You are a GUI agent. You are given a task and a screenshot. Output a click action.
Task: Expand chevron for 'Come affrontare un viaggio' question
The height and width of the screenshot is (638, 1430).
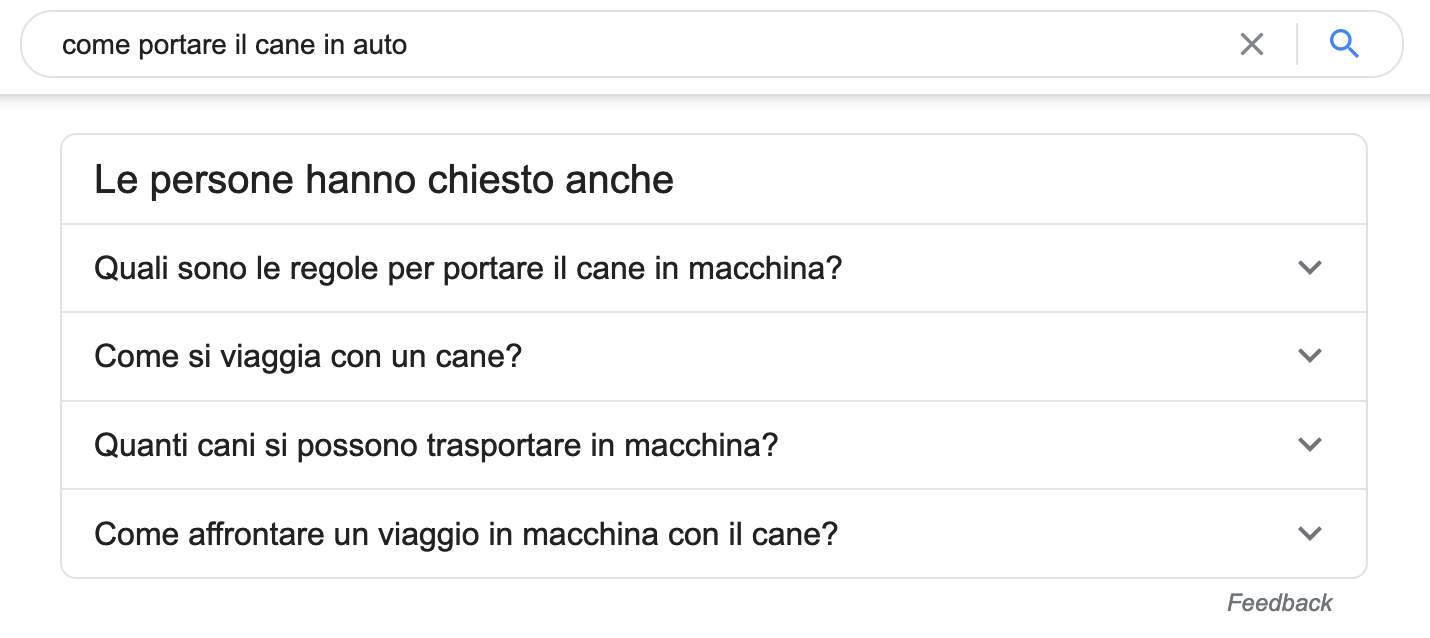(1309, 533)
